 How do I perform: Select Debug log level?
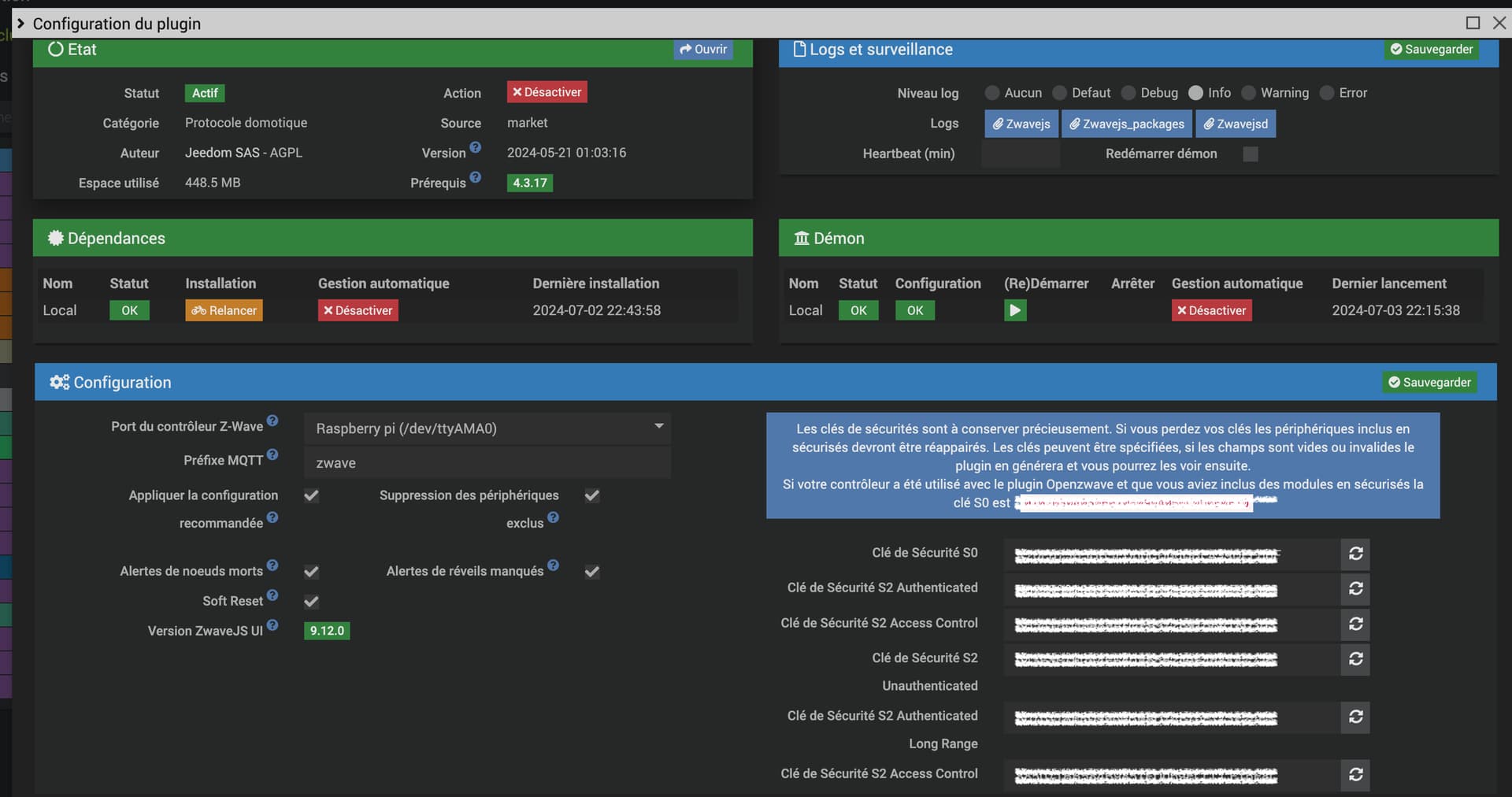point(1128,93)
